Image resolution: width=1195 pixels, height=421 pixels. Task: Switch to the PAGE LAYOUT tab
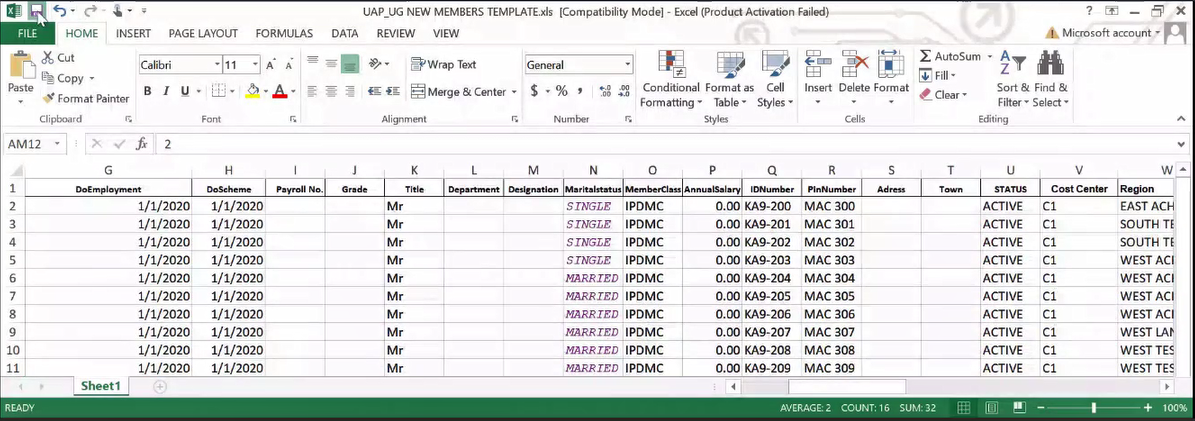(x=203, y=34)
